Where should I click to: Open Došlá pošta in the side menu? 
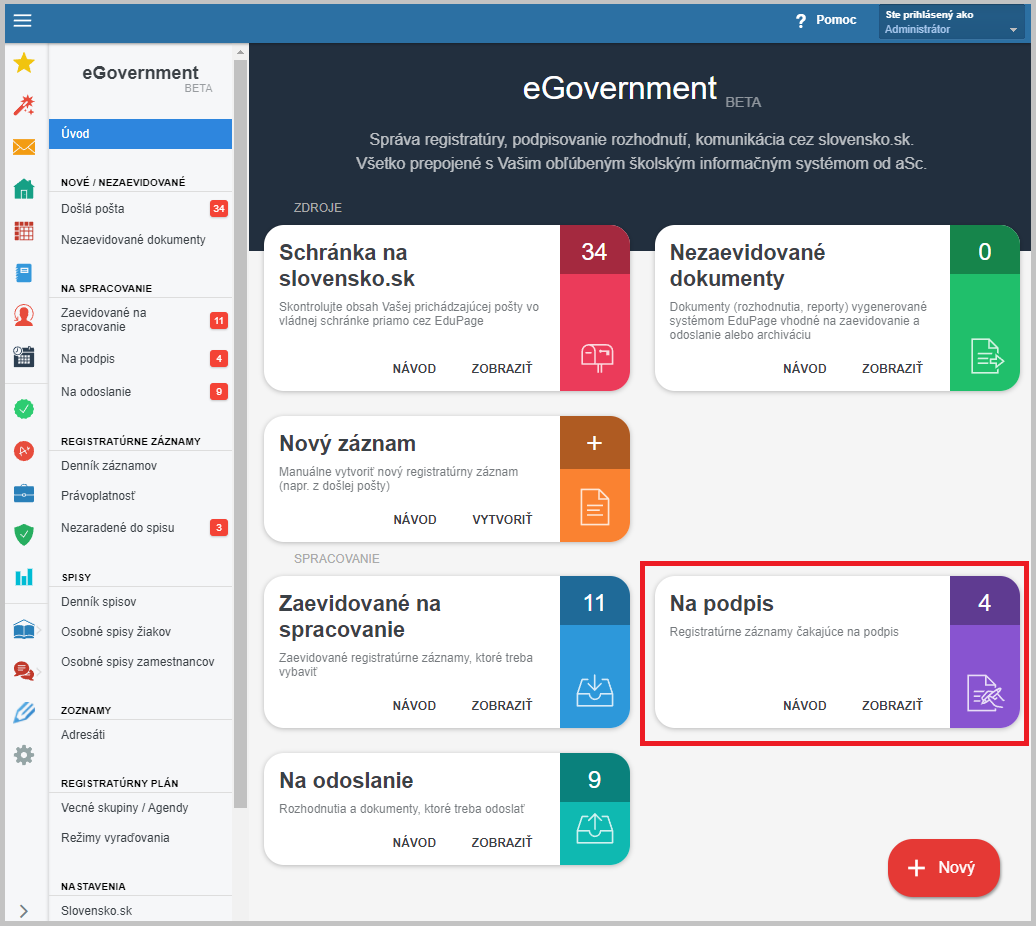point(140,209)
